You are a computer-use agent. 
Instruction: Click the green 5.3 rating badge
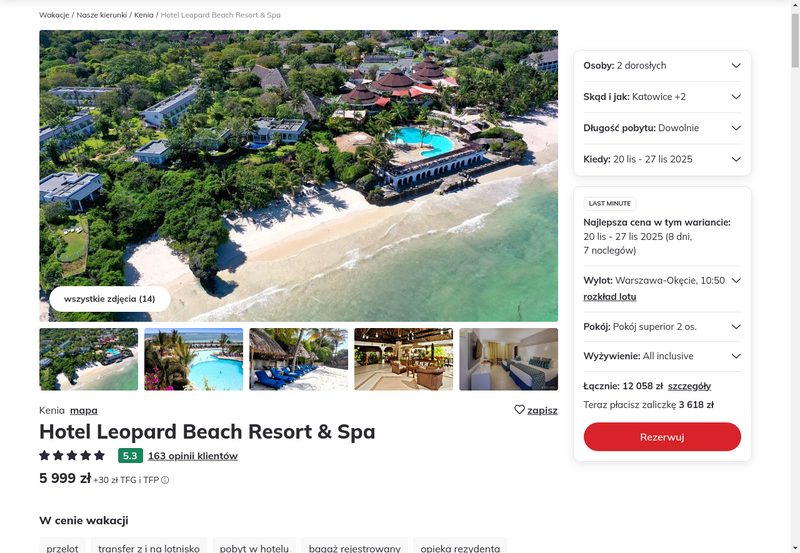click(130, 456)
